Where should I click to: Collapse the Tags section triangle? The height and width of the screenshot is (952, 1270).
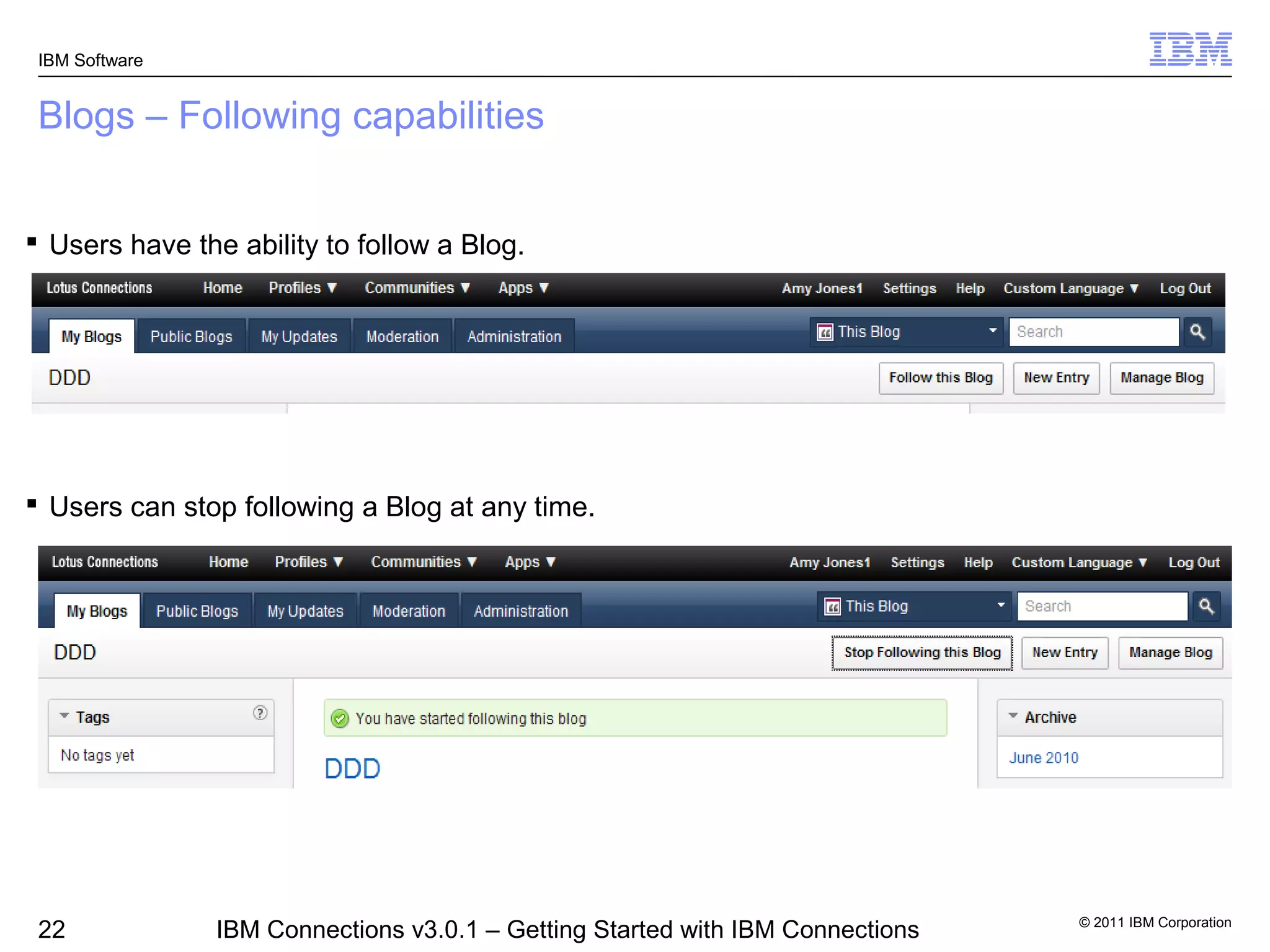tap(64, 715)
